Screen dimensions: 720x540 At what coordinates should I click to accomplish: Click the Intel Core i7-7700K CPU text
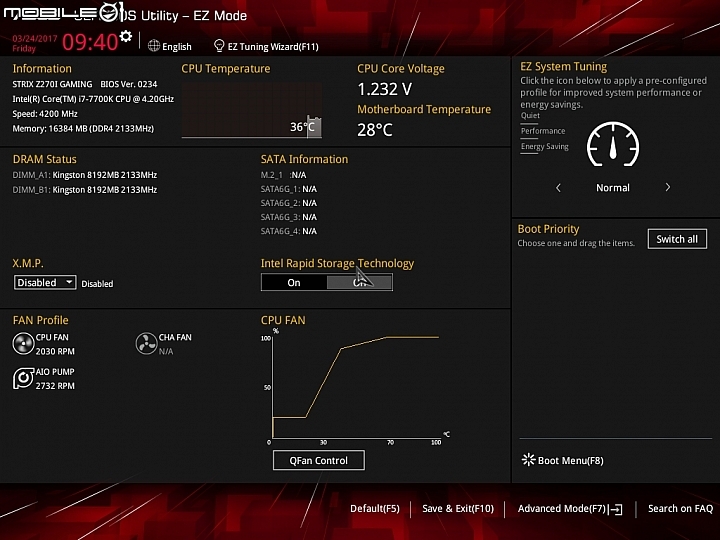pos(93,99)
